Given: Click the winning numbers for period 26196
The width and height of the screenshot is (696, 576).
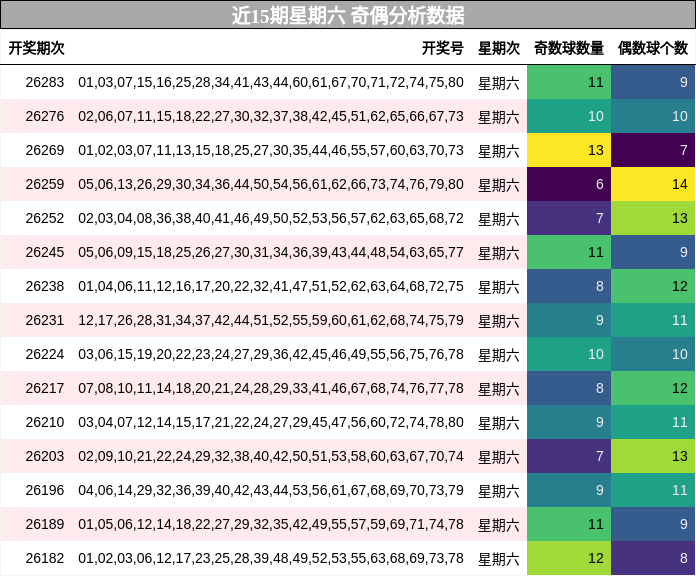Looking at the screenshot, I should (271, 490).
